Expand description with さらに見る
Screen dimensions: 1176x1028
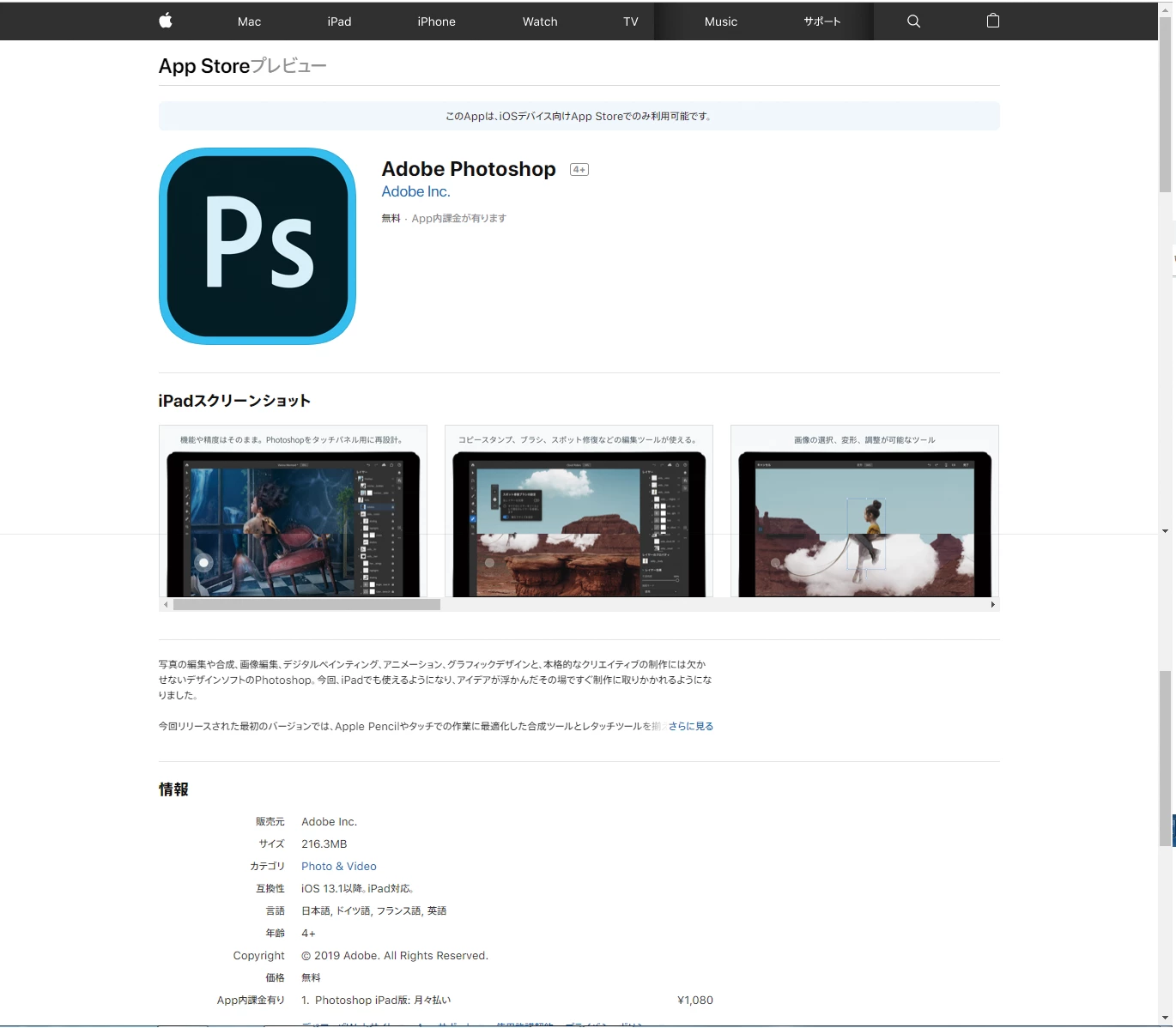pos(691,726)
